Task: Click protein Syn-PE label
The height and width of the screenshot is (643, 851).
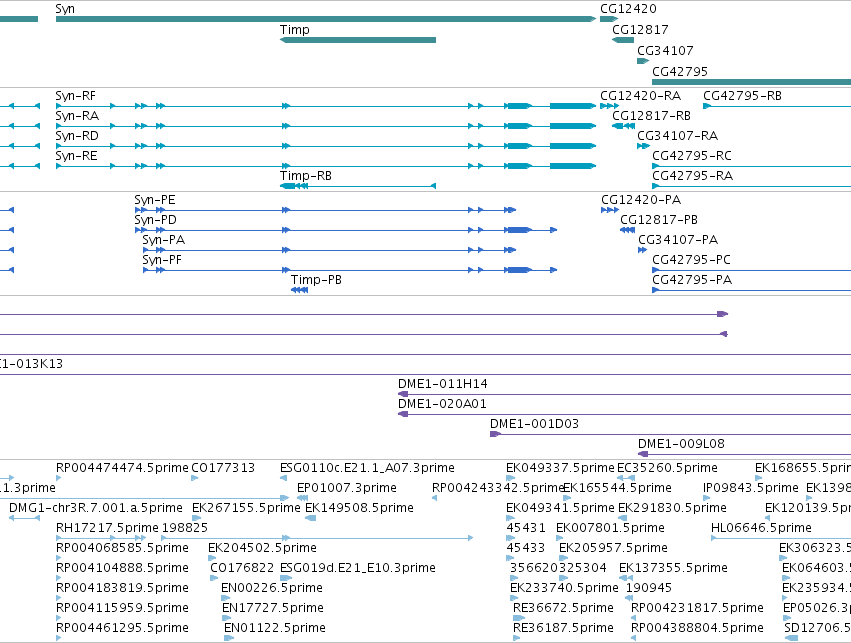Action: [155, 200]
